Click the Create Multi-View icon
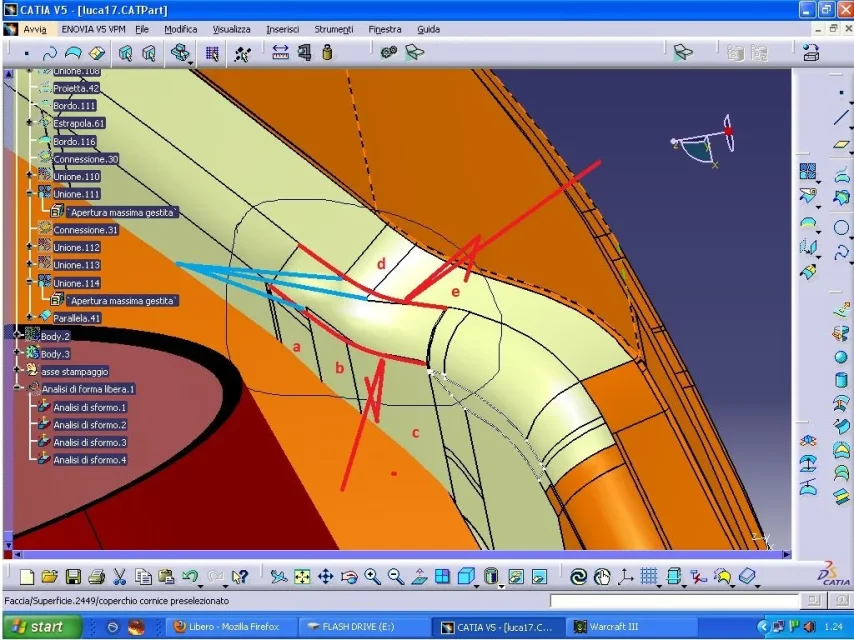This screenshot has width=854, height=640. click(442, 576)
